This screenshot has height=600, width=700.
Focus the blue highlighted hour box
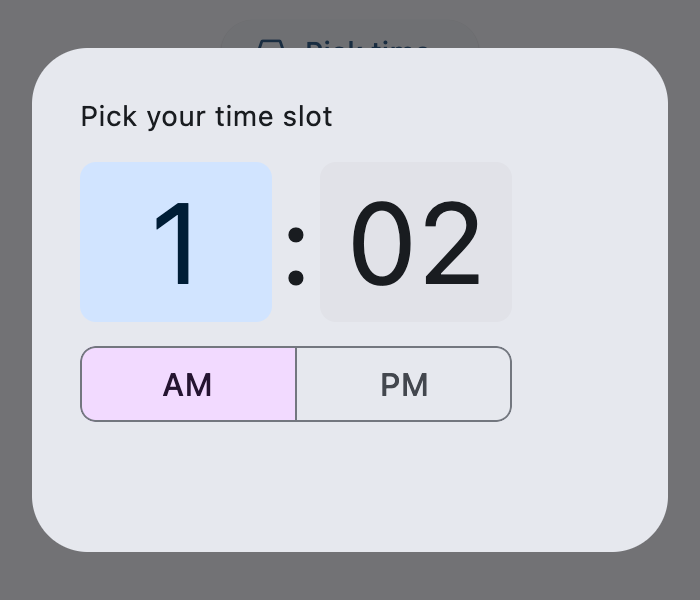click(176, 242)
